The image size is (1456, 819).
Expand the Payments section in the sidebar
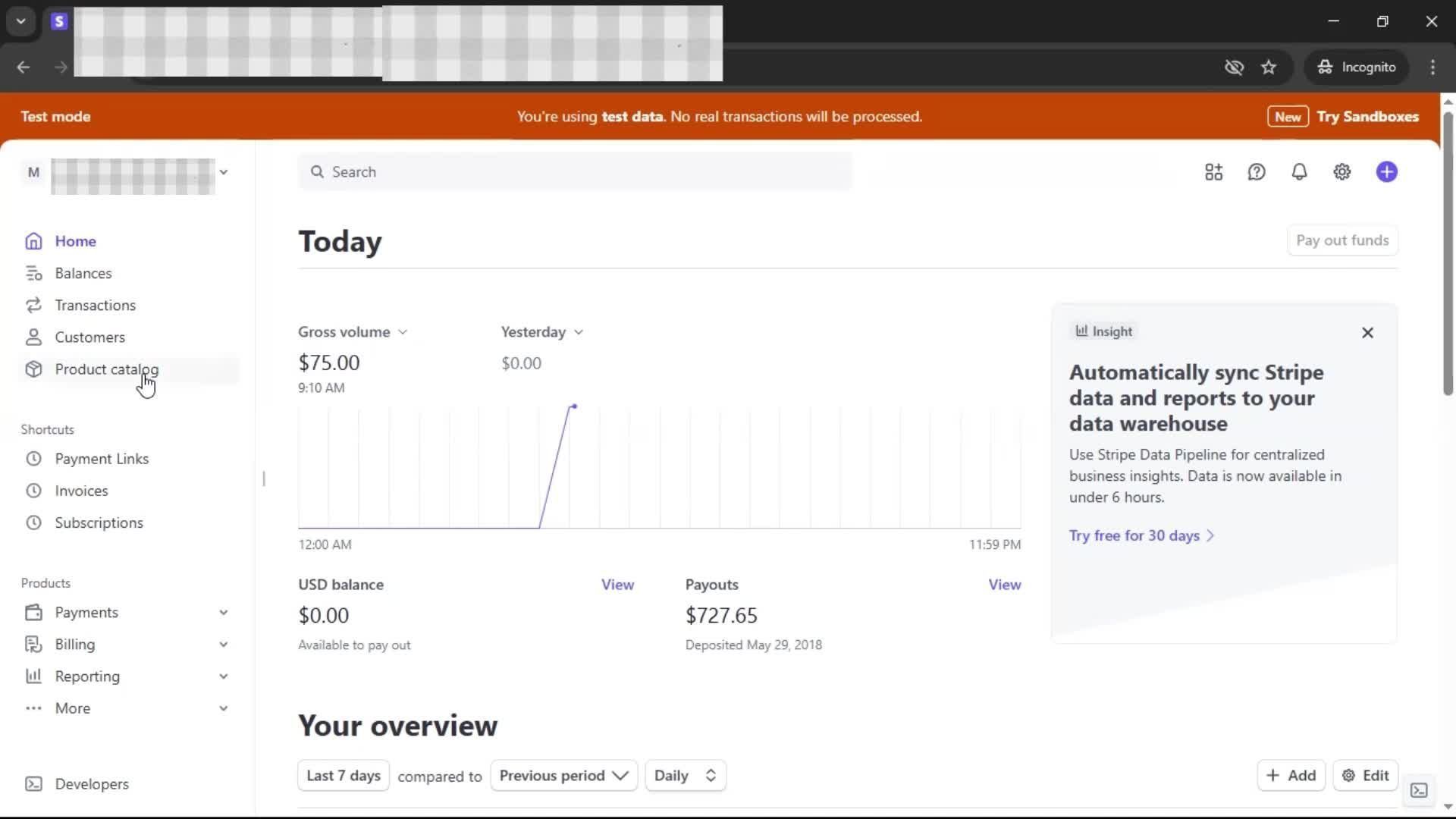pyautogui.click(x=223, y=613)
